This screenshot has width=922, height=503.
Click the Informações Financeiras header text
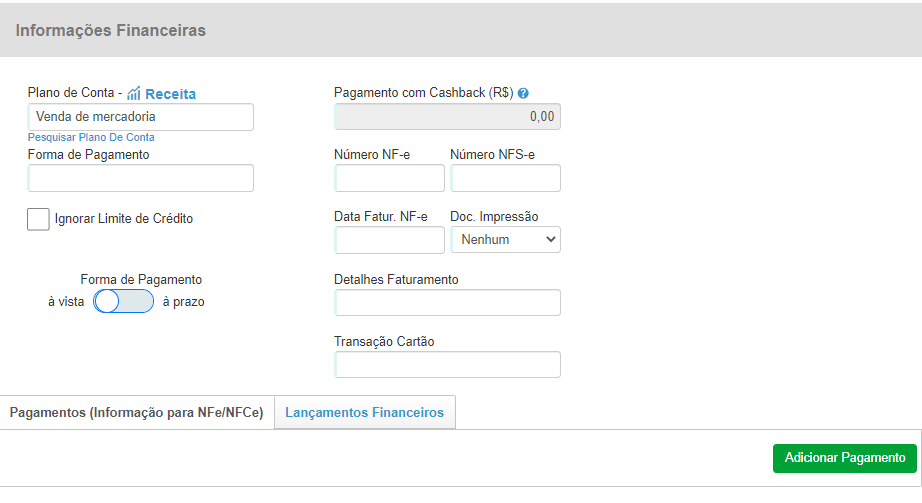pos(111,31)
